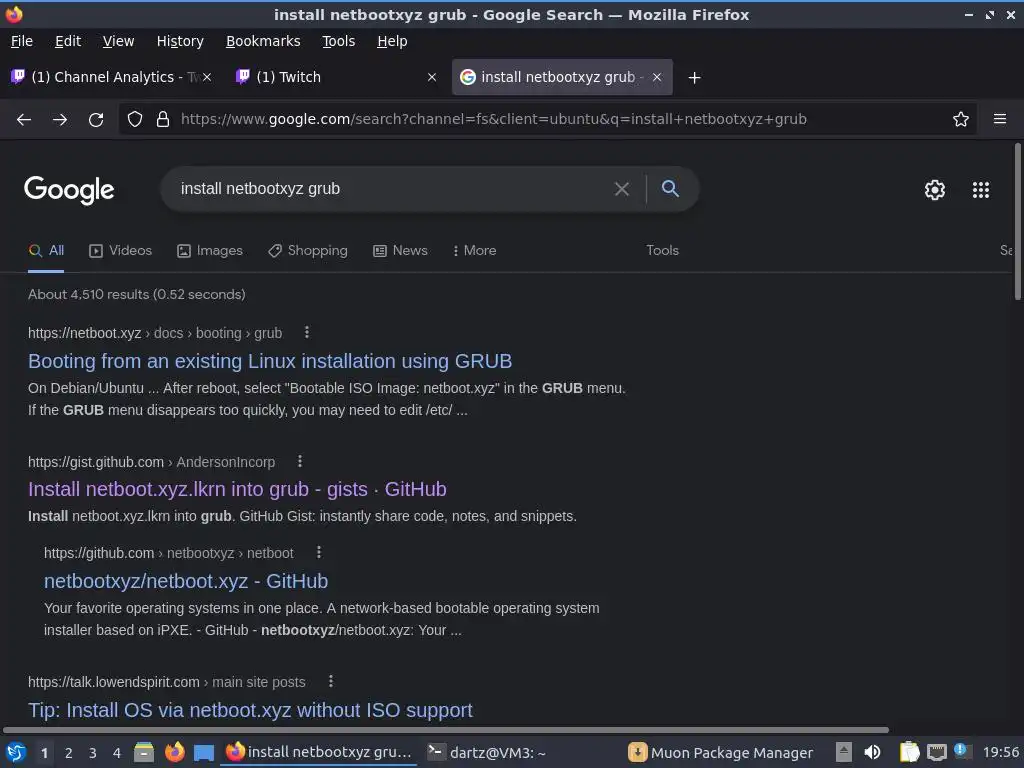Open the network tray icon

point(936,753)
